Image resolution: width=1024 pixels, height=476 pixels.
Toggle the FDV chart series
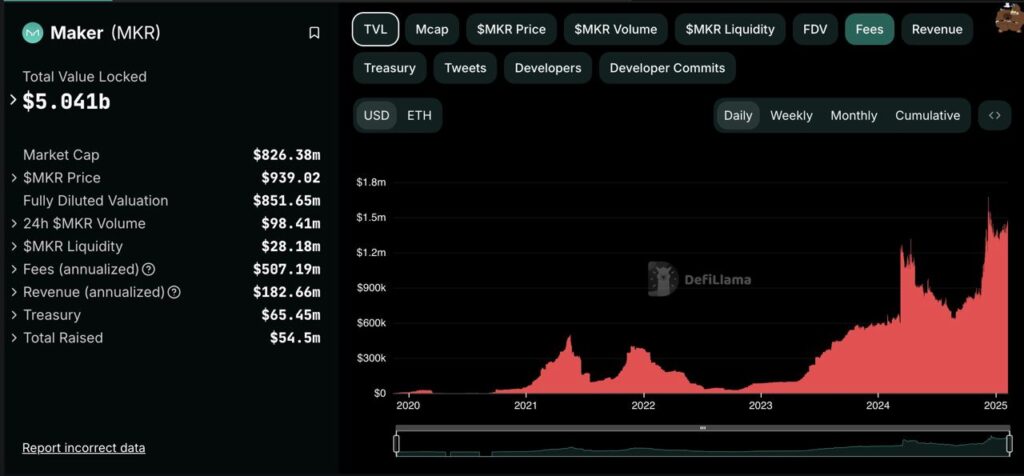click(x=815, y=29)
